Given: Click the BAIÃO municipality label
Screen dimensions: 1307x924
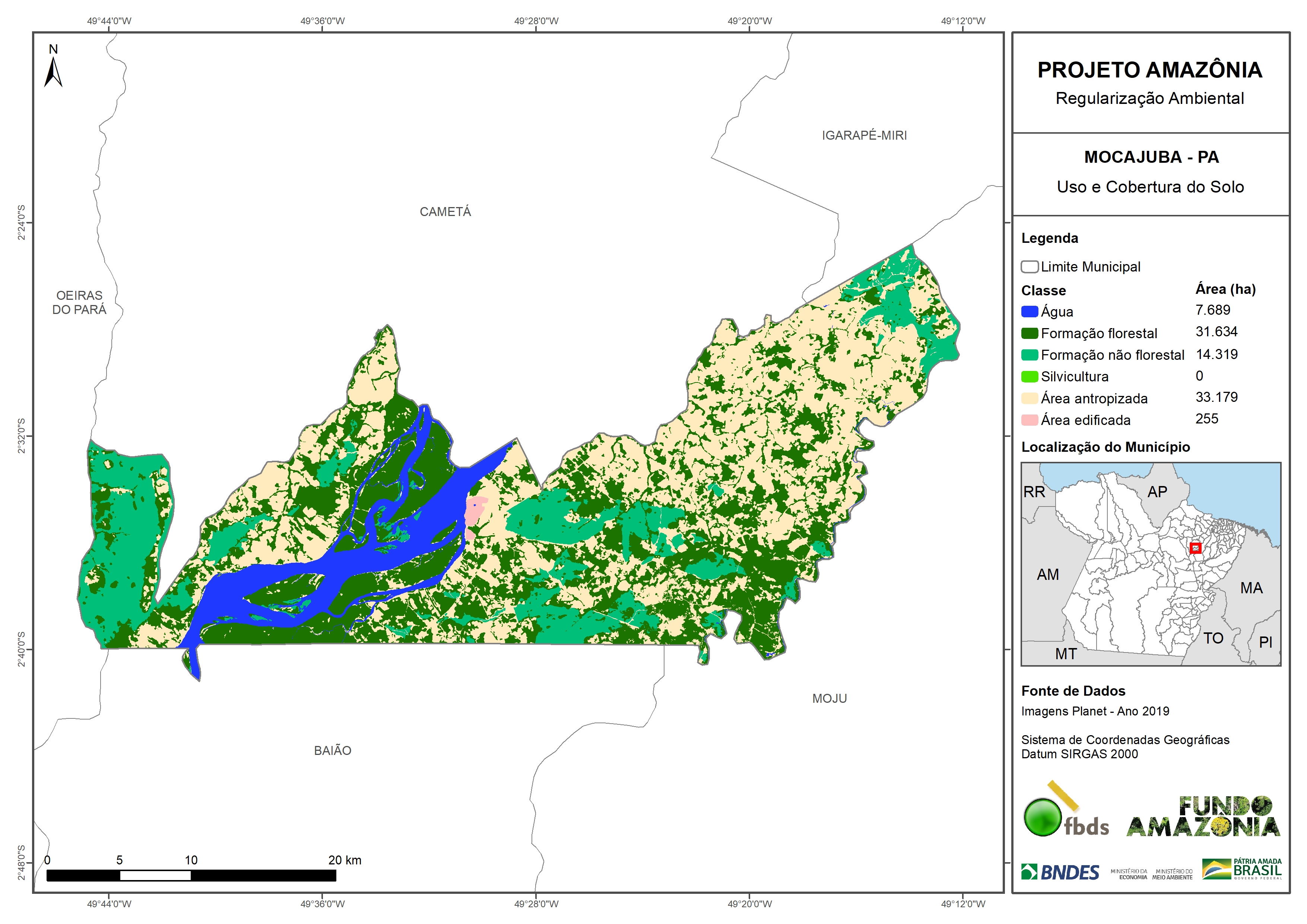Looking at the screenshot, I should pos(333,750).
